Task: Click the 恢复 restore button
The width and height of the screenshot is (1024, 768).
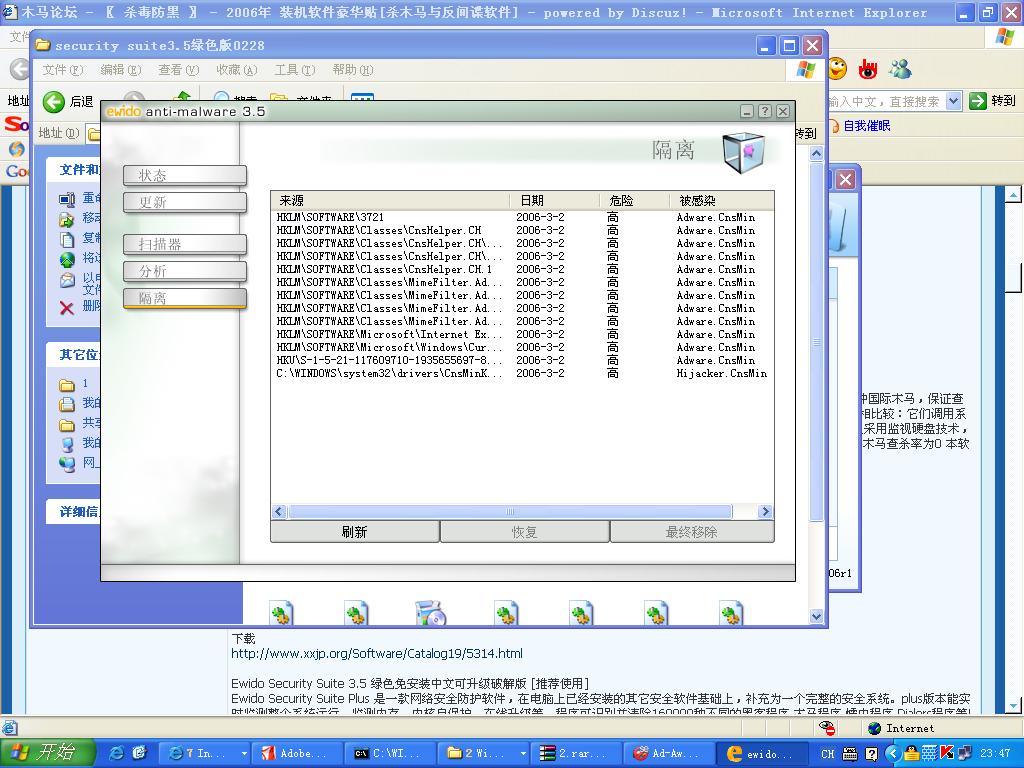Action: tap(524, 532)
